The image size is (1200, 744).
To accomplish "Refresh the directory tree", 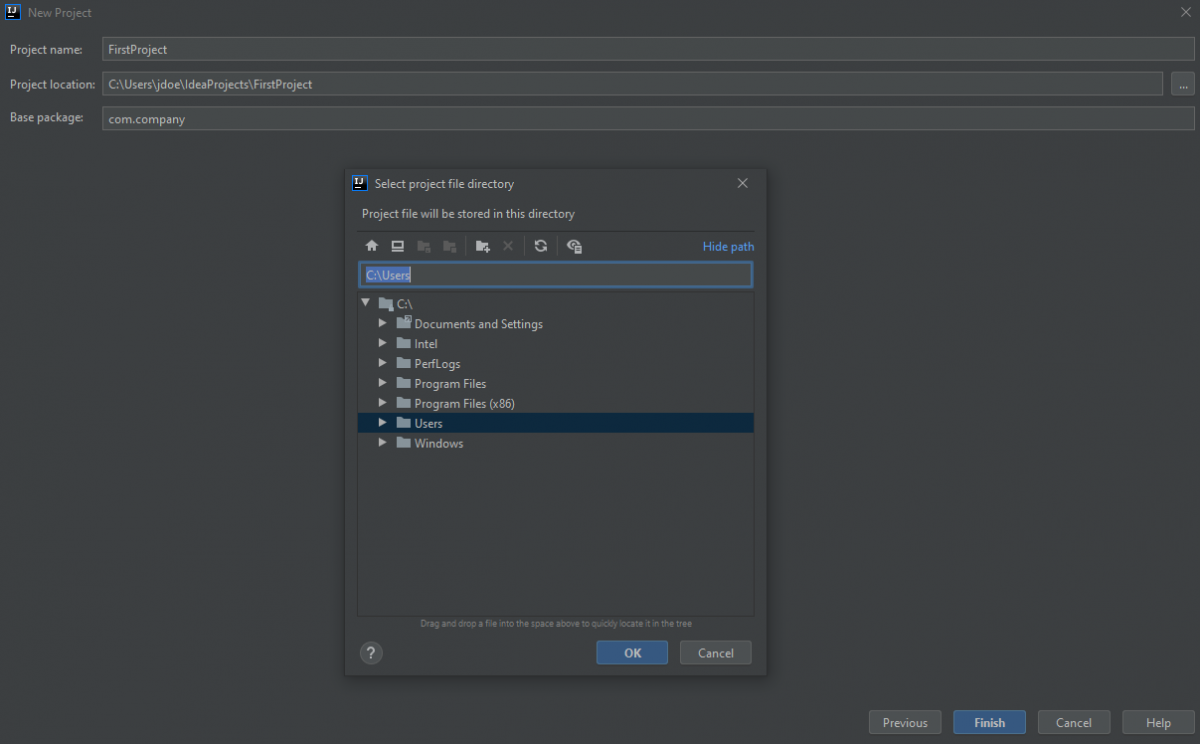I will (541, 246).
